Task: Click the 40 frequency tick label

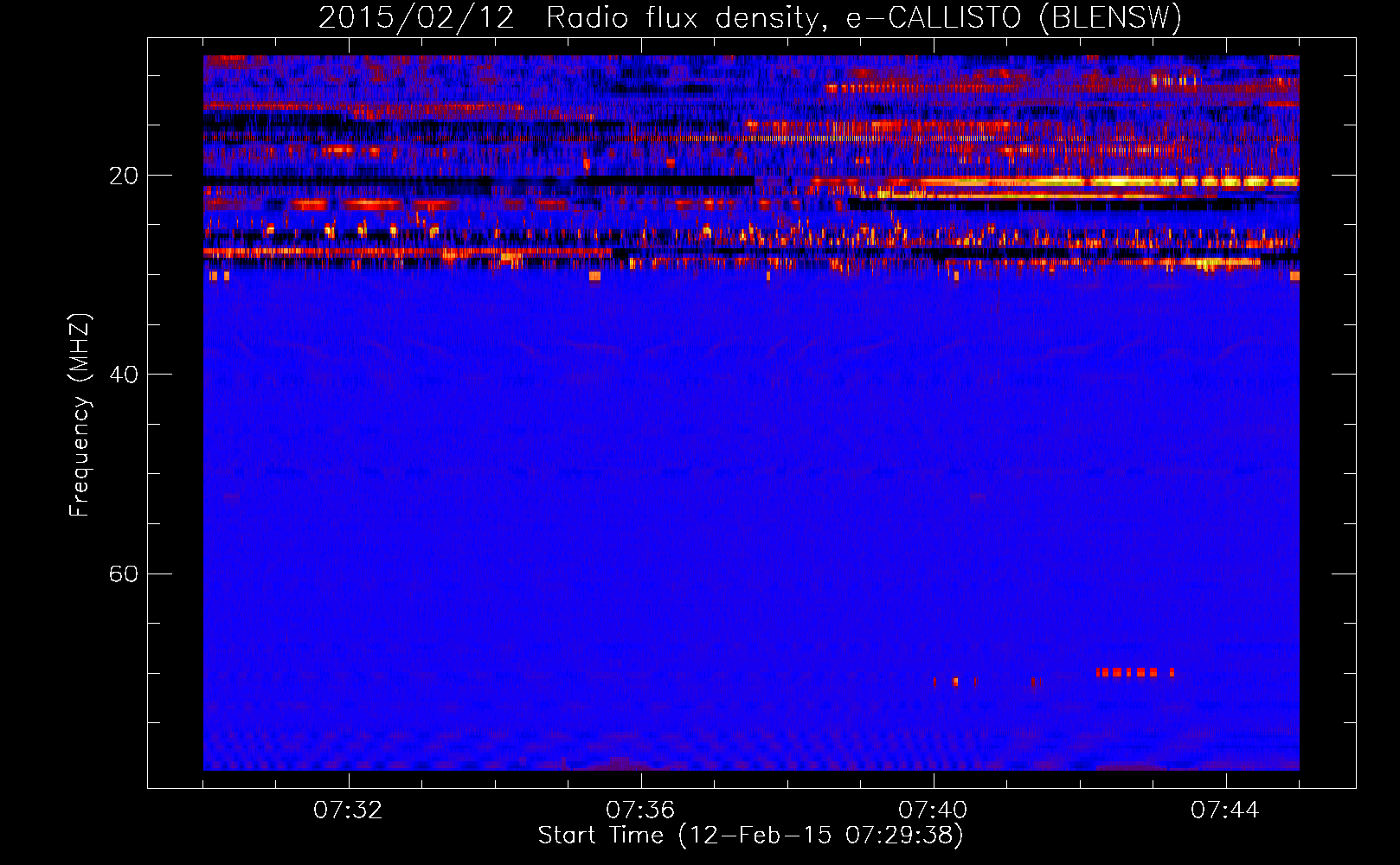Action: 123,375
